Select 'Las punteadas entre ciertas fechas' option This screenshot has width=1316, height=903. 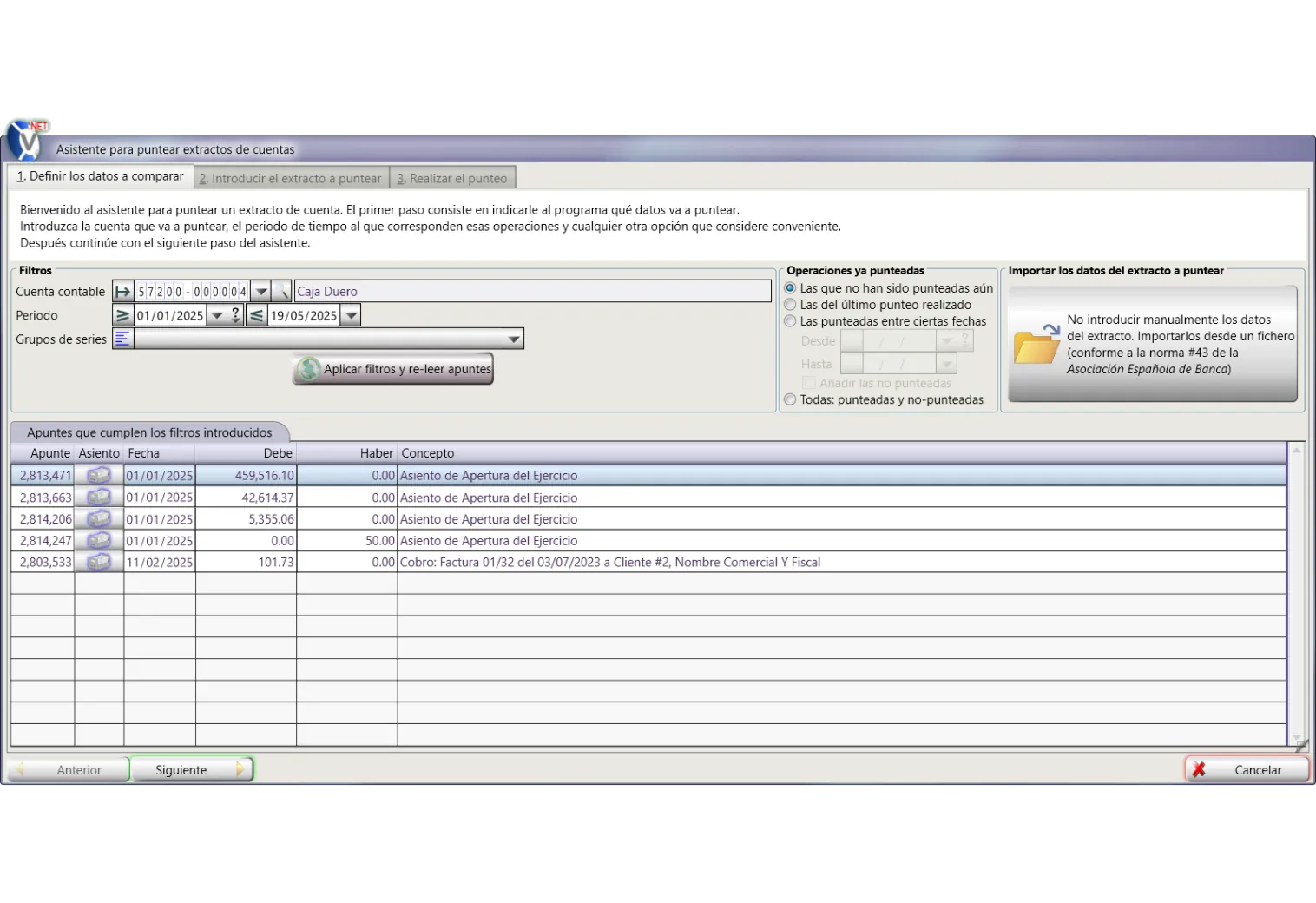[x=790, y=321]
